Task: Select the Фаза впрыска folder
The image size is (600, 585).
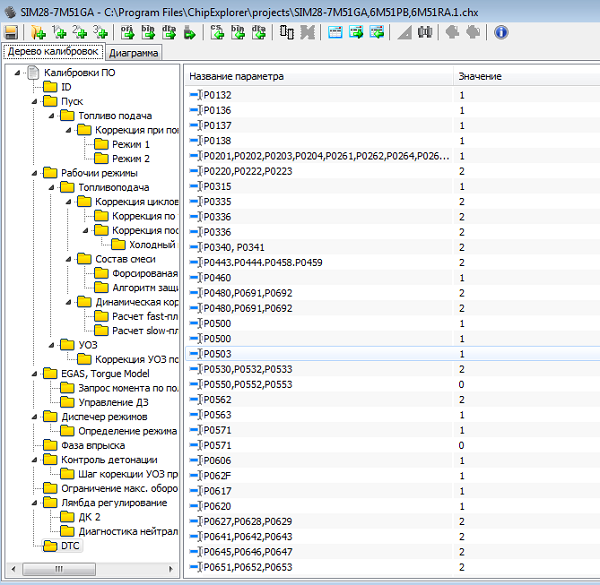Action: tap(93, 445)
